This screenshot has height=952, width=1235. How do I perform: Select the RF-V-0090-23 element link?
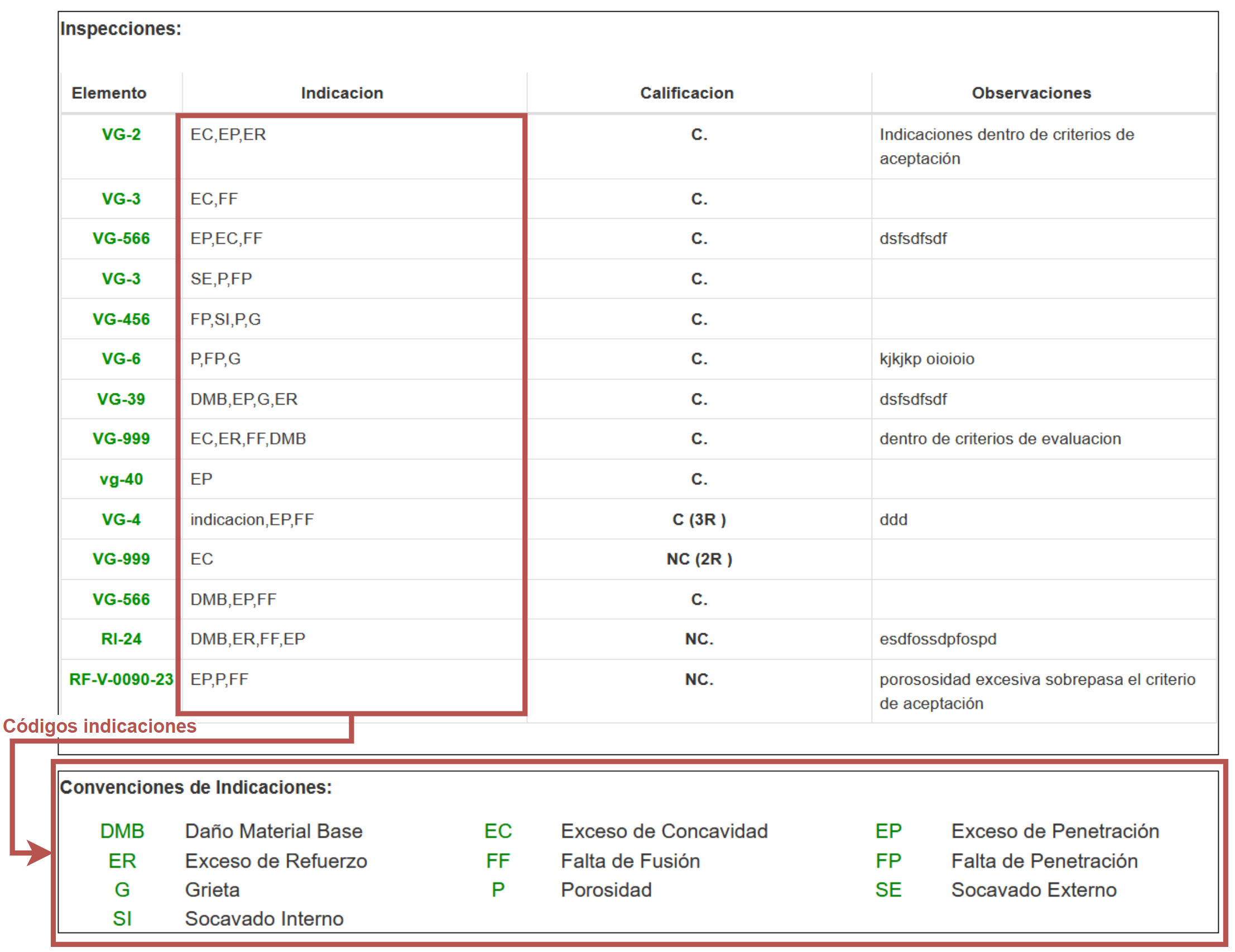click(x=121, y=679)
